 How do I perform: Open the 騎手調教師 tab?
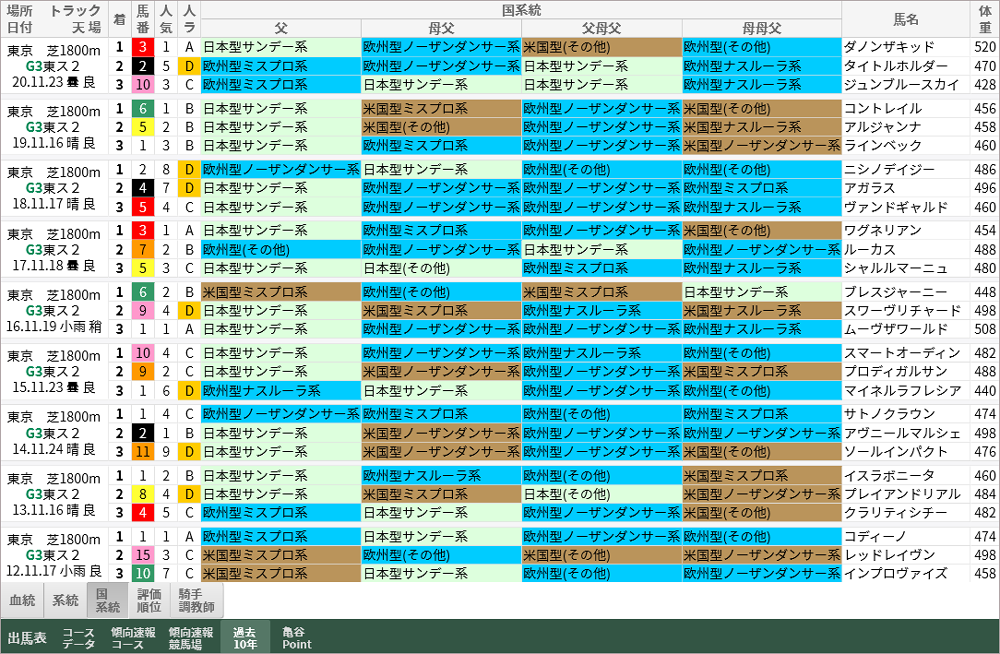click(x=197, y=600)
